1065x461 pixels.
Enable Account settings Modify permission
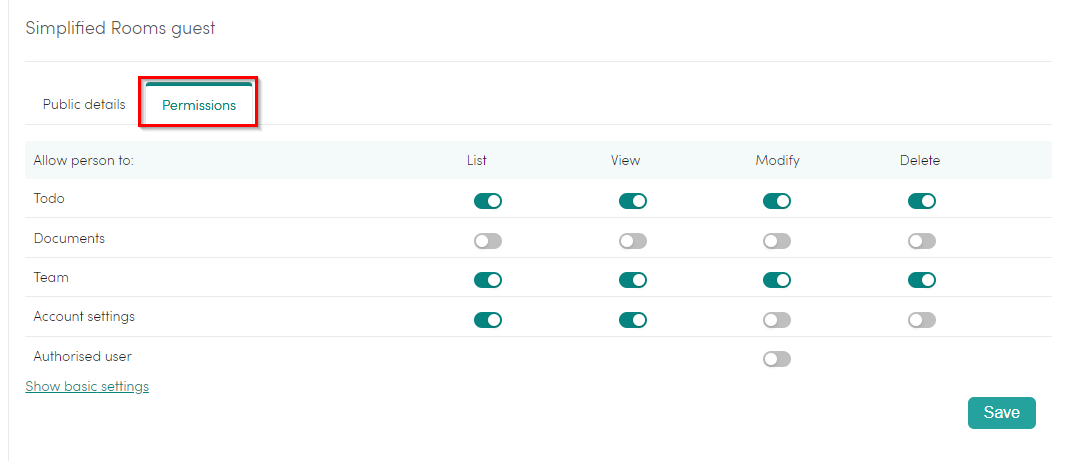click(777, 320)
